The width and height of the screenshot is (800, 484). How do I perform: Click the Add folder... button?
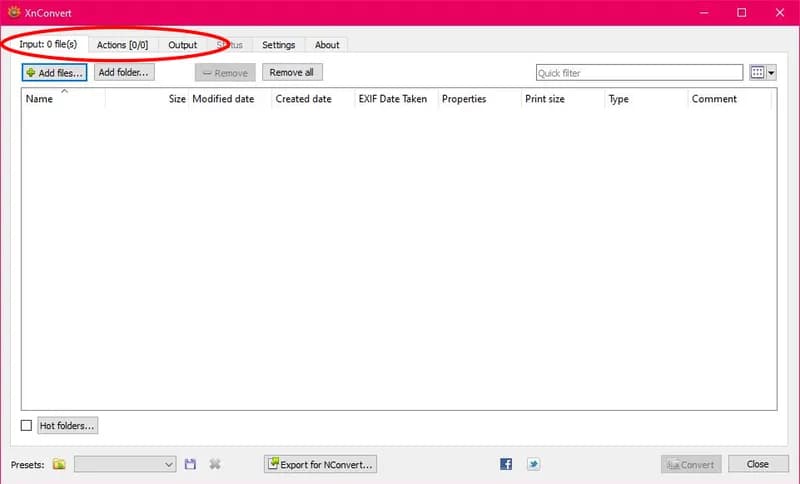click(124, 72)
